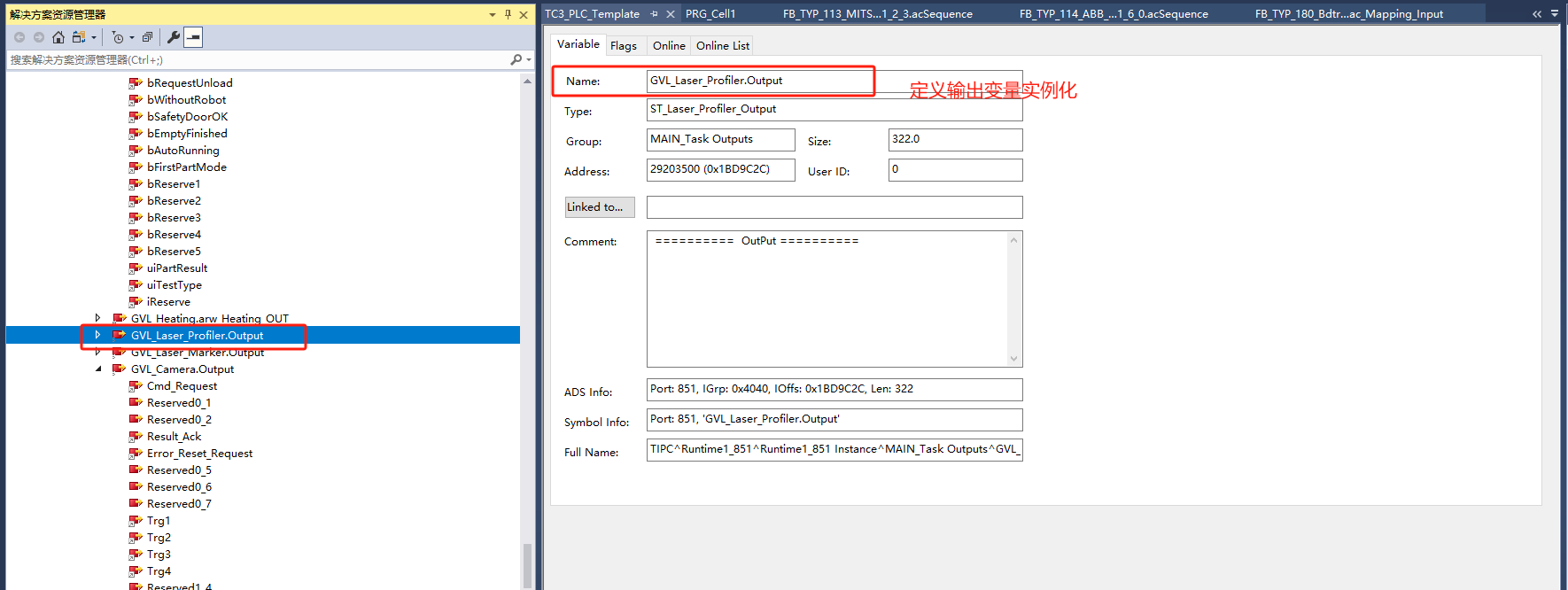Pin the Solution Explorer panel
This screenshot has height=590, width=1568.
click(508, 14)
